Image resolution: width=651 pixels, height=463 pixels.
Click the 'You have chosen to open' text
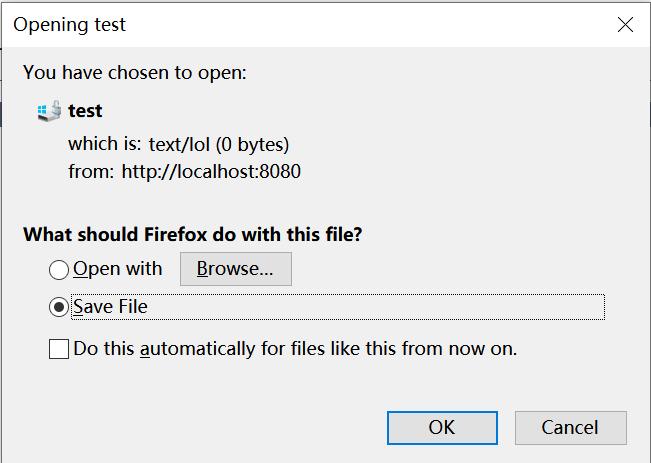tap(134, 73)
